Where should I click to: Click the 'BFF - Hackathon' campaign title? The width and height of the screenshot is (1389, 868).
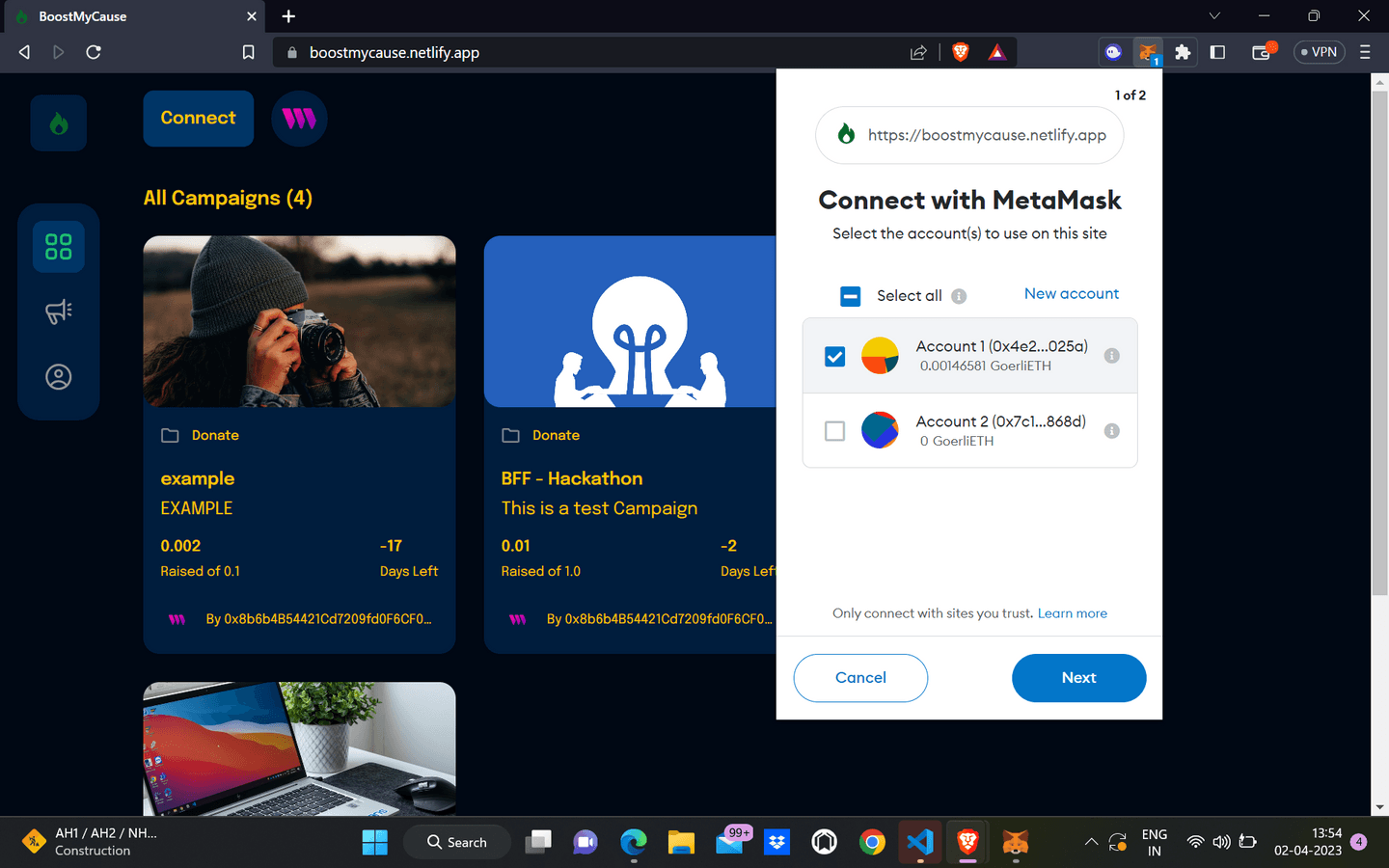point(572,478)
